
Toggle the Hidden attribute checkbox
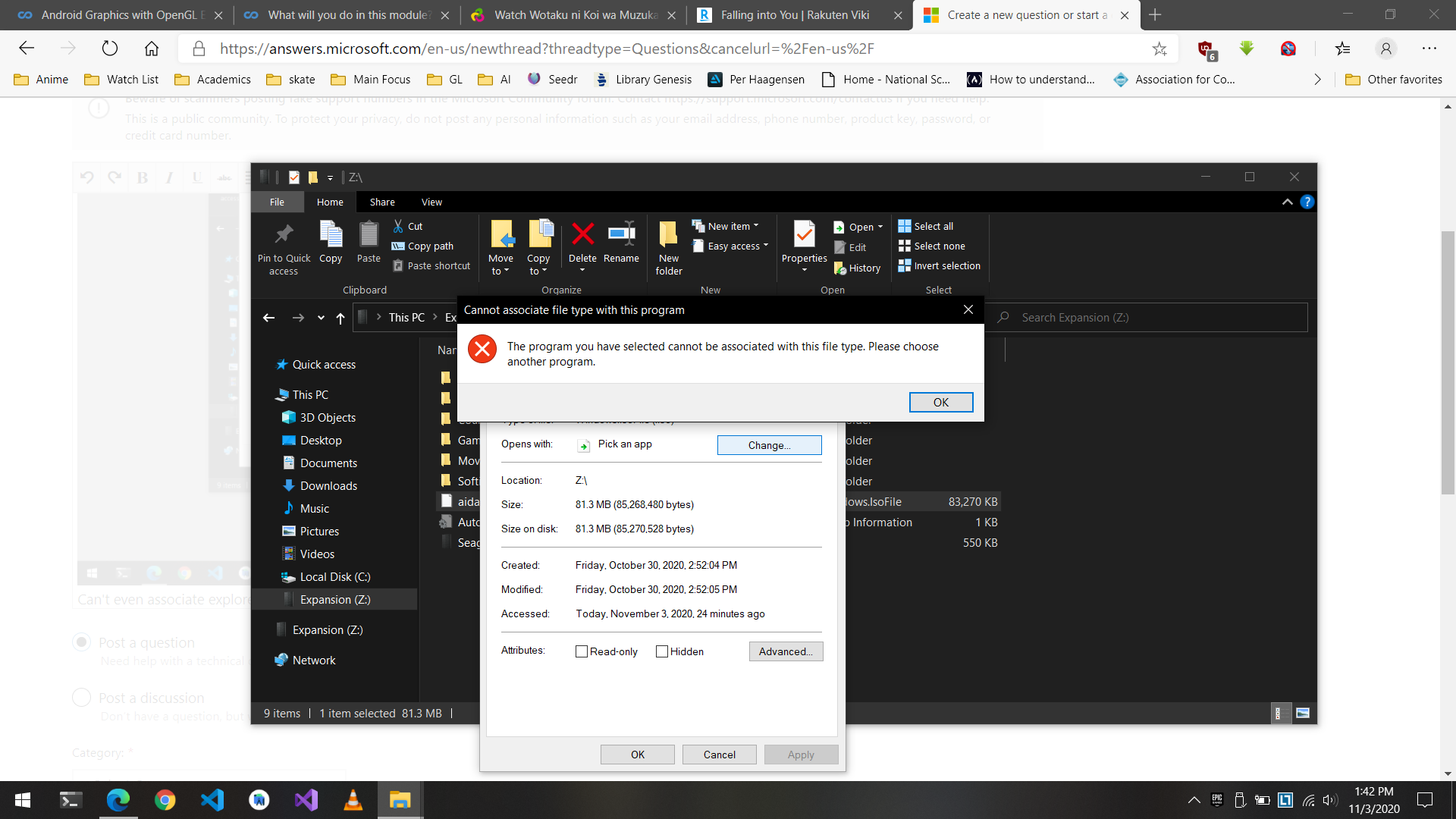pos(661,651)
